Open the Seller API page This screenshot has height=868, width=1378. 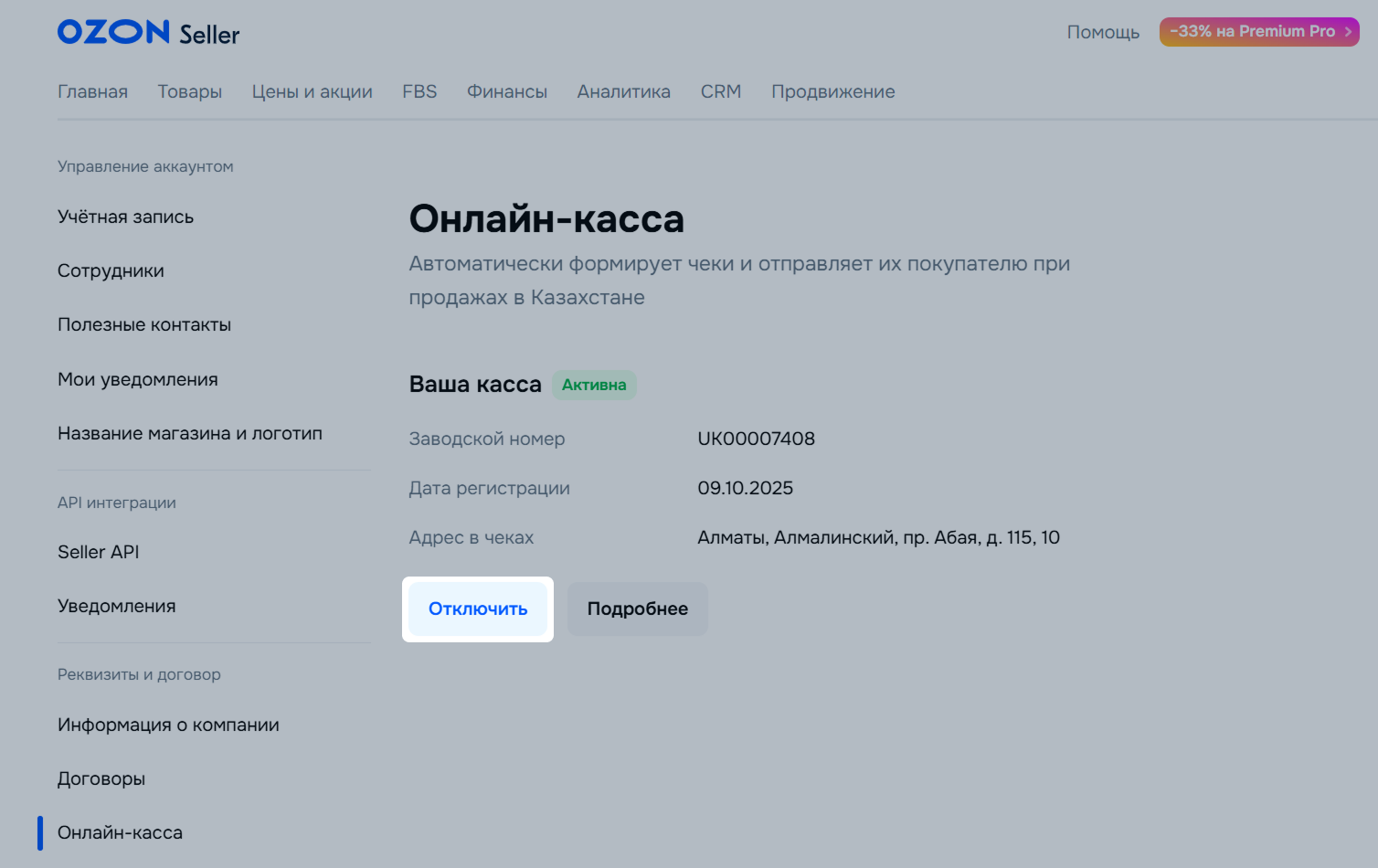click(98, 552)
